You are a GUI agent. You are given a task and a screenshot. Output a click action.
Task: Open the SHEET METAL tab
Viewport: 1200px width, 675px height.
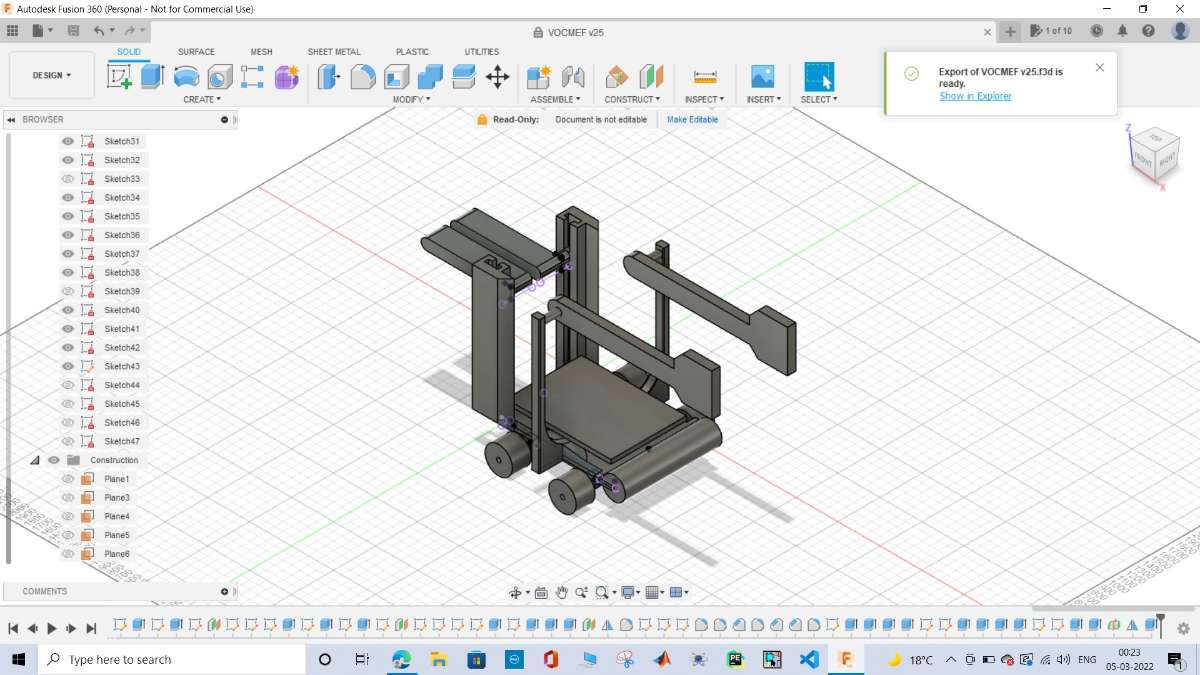coord(334,52)
